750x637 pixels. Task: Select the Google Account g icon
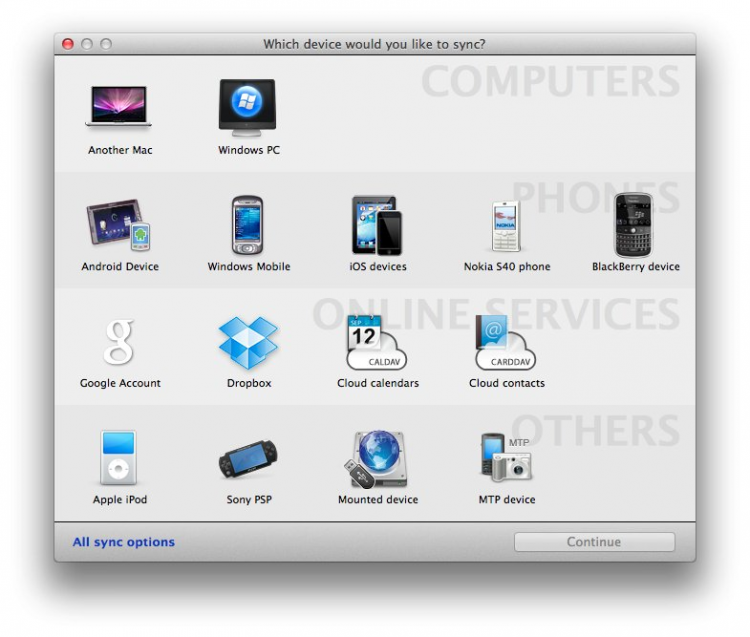(119, 341)
